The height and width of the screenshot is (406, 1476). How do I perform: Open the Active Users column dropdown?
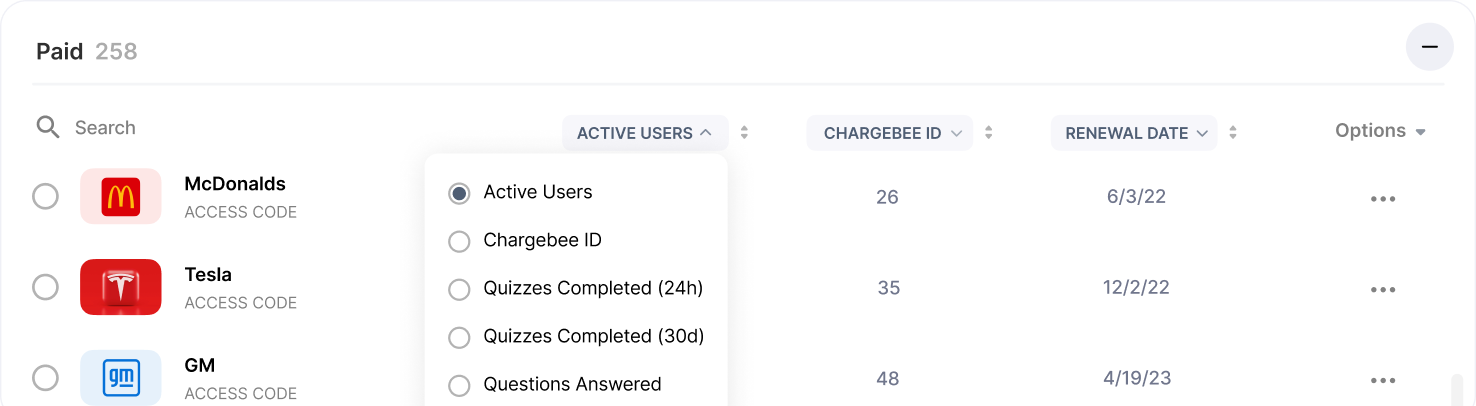pyautogui.click(x=644, y=133)
